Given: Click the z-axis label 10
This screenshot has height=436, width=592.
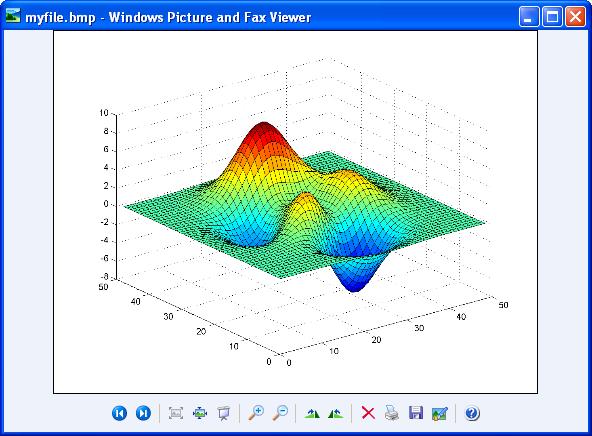Looking at the screenshot, I should pyautogui.click(x=104, y=113).
